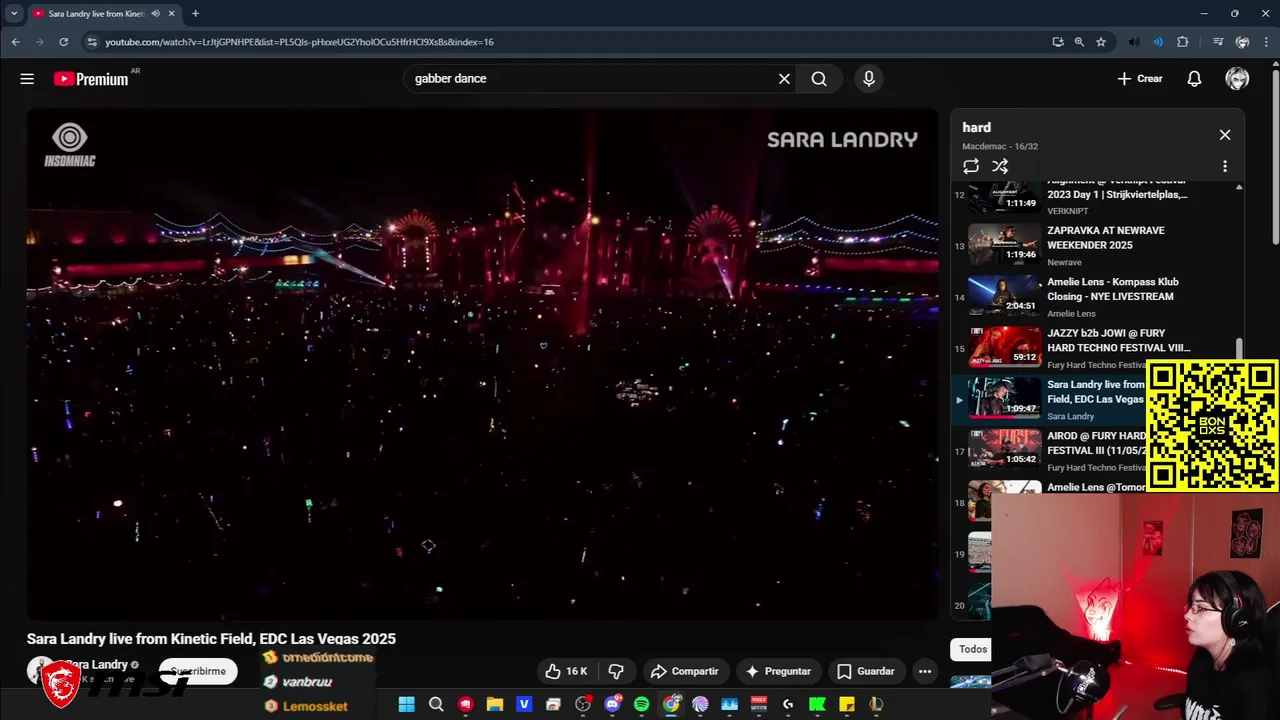Screen dimensions: 1280x720
Task: Save the video with Guardar
Action: (x=866, y=671)
